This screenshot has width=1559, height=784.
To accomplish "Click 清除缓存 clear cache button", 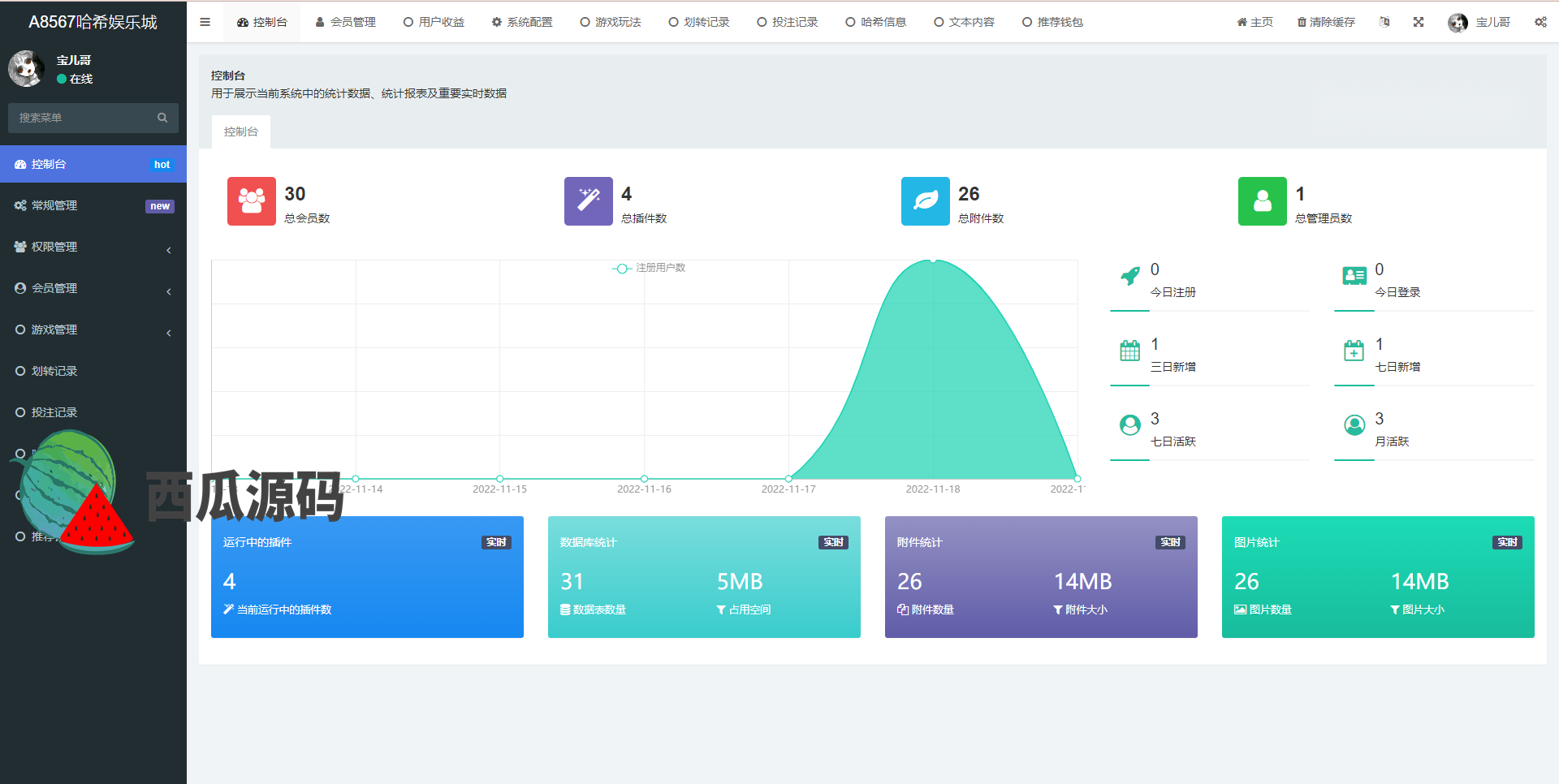I will click(1326, 22).
